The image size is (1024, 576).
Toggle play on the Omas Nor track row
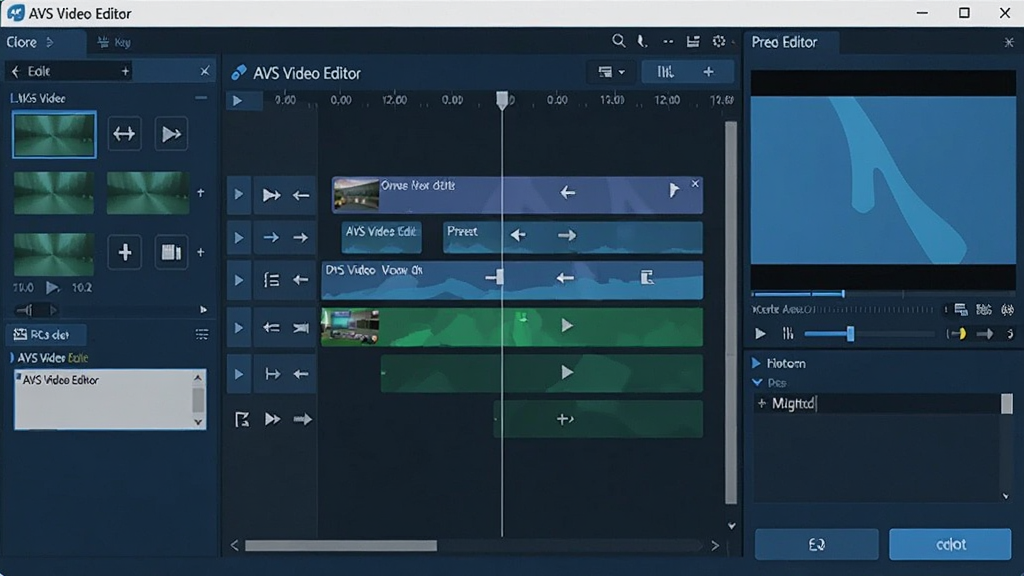(x=238, y=195)
